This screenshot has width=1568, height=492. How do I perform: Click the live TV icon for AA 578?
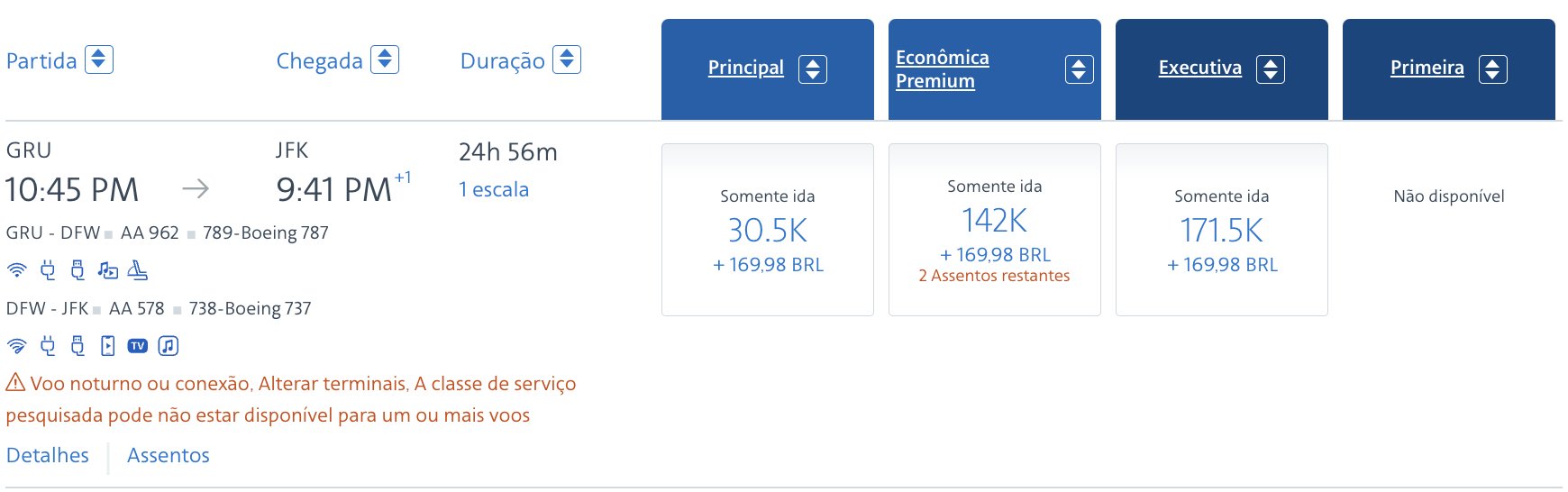point(138,345)
